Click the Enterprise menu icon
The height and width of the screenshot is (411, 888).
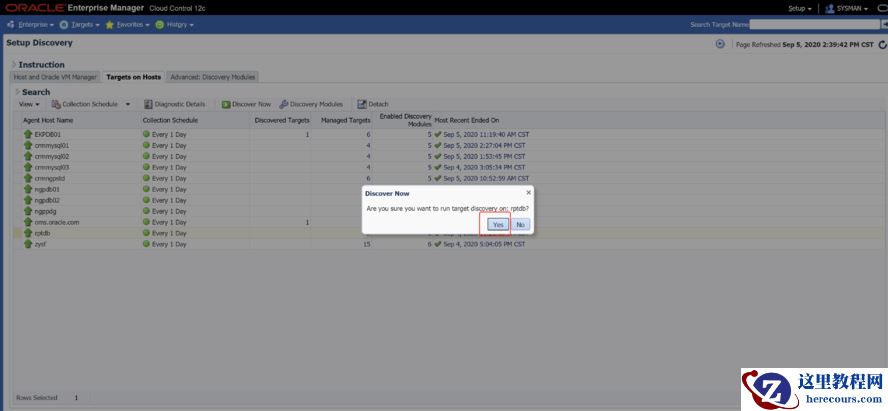point(11,25)
